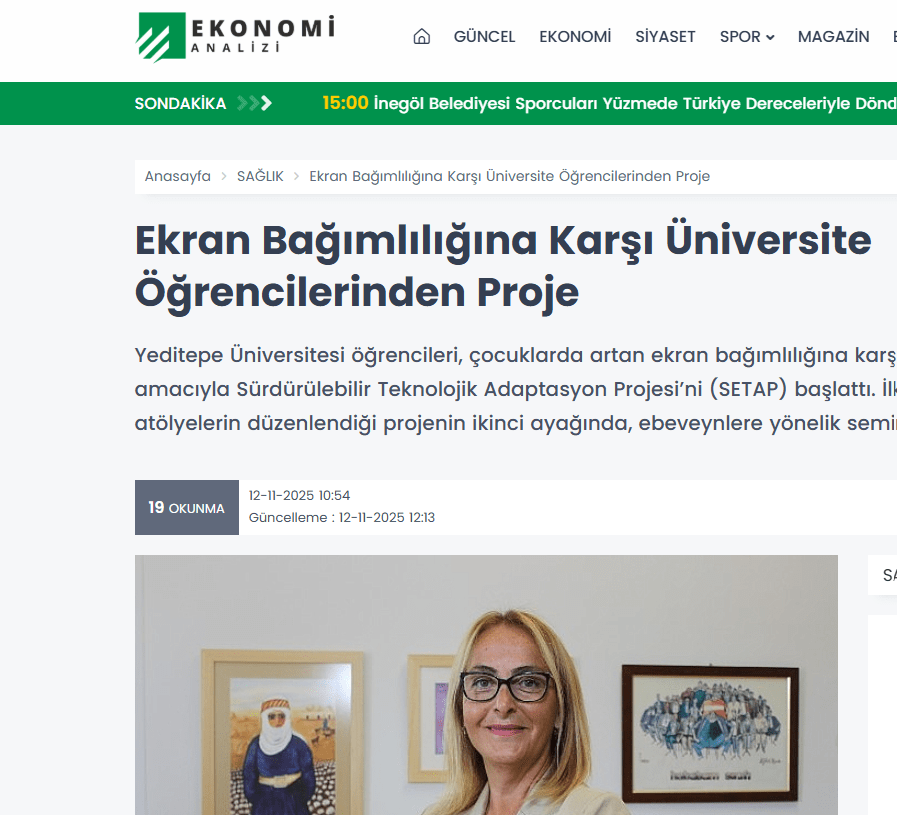Click the SONDAKİKA label
The image size is (897, 815).
[180, 104]
